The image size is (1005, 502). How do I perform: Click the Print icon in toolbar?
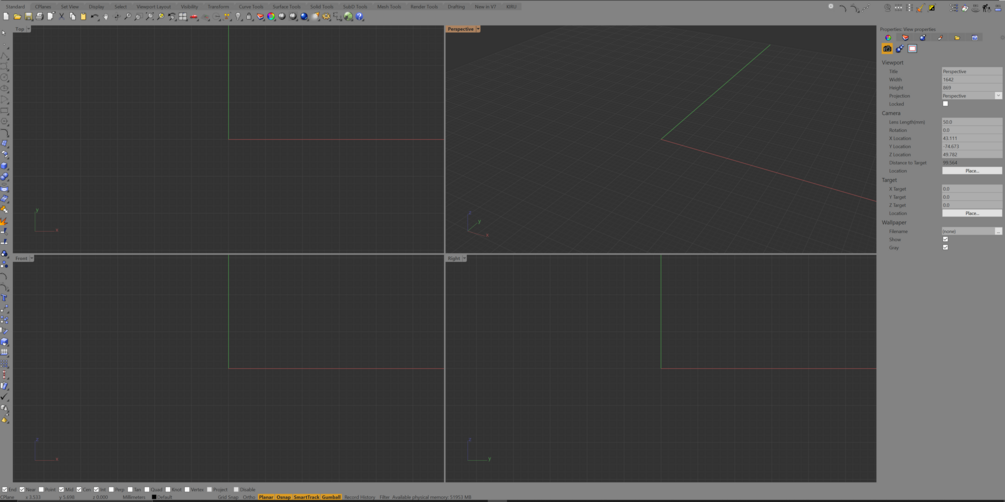(x=39, y=16)
